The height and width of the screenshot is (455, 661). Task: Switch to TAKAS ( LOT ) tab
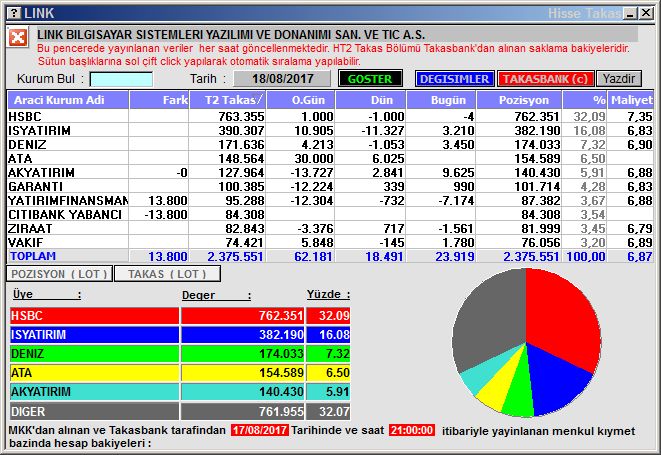(167, 274)
